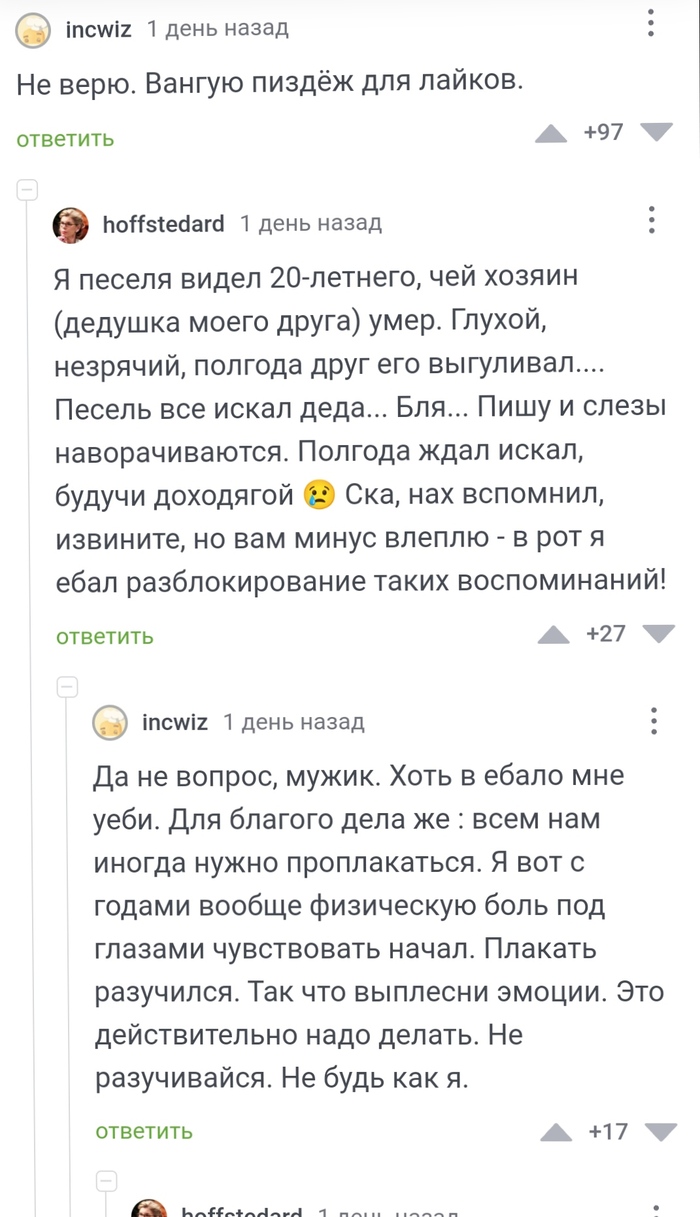Open incwiz avatar on the top comment
Viewport: 700px width, 1217px height.
coord(34,31)
